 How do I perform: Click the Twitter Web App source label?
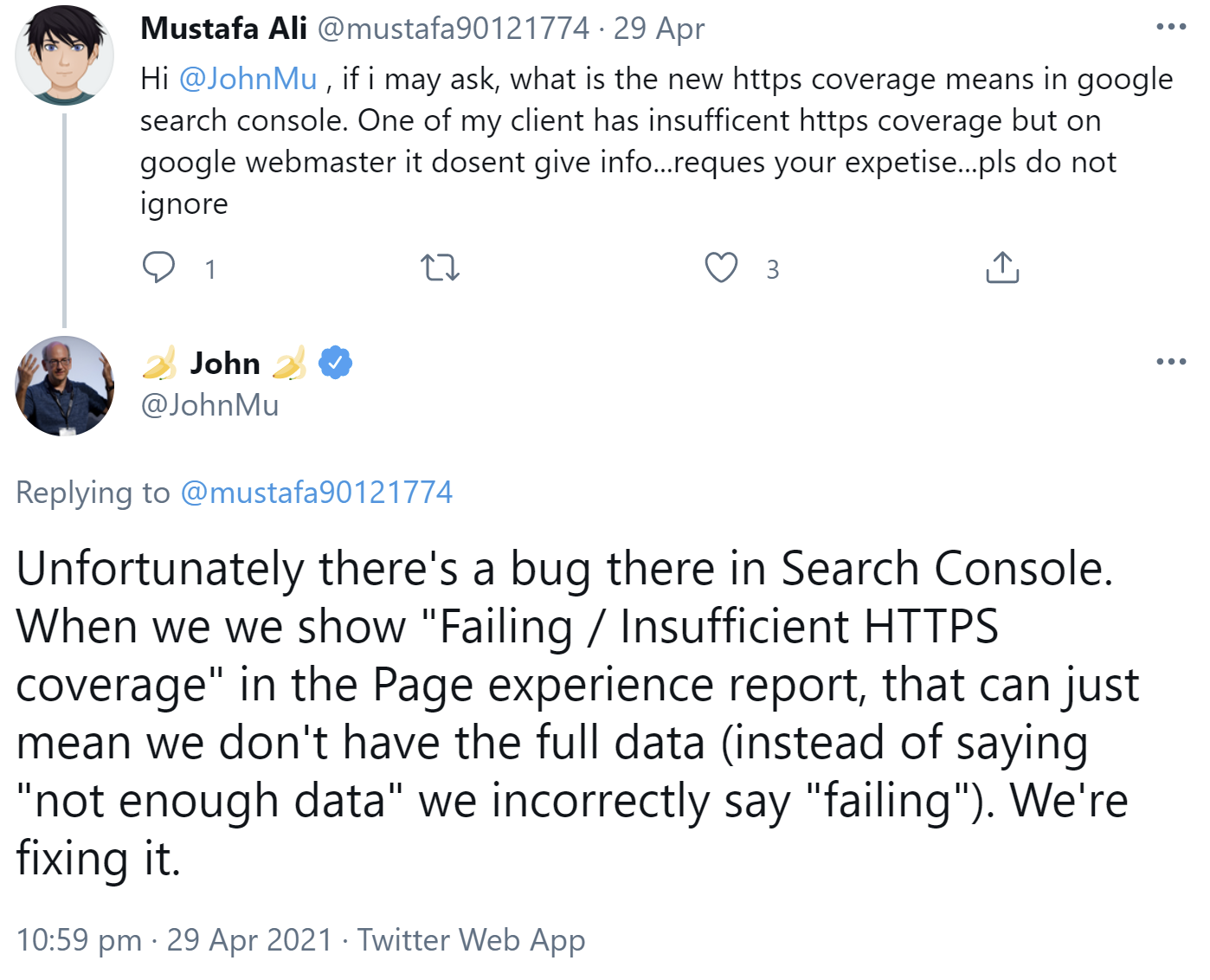472,940
